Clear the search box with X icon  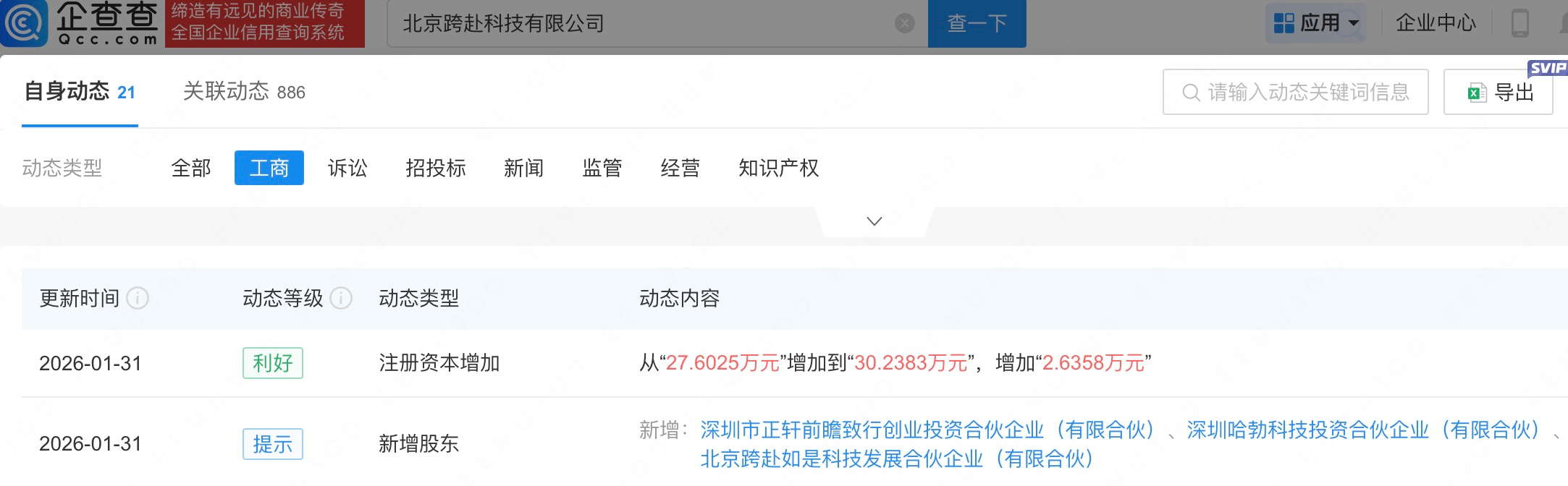pyautogui.click(x=904, y=24)
